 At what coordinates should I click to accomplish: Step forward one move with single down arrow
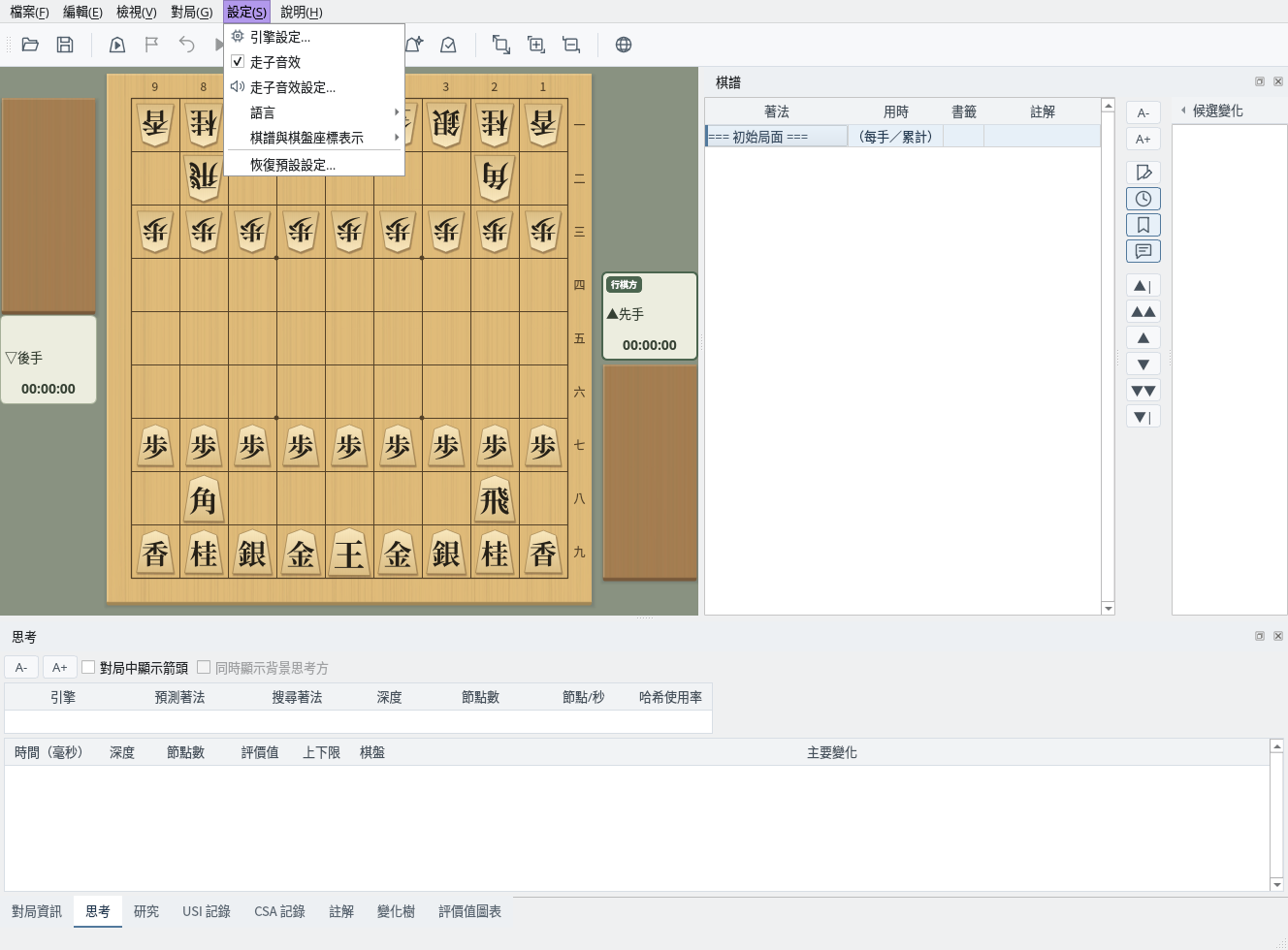coord(1143,364)
